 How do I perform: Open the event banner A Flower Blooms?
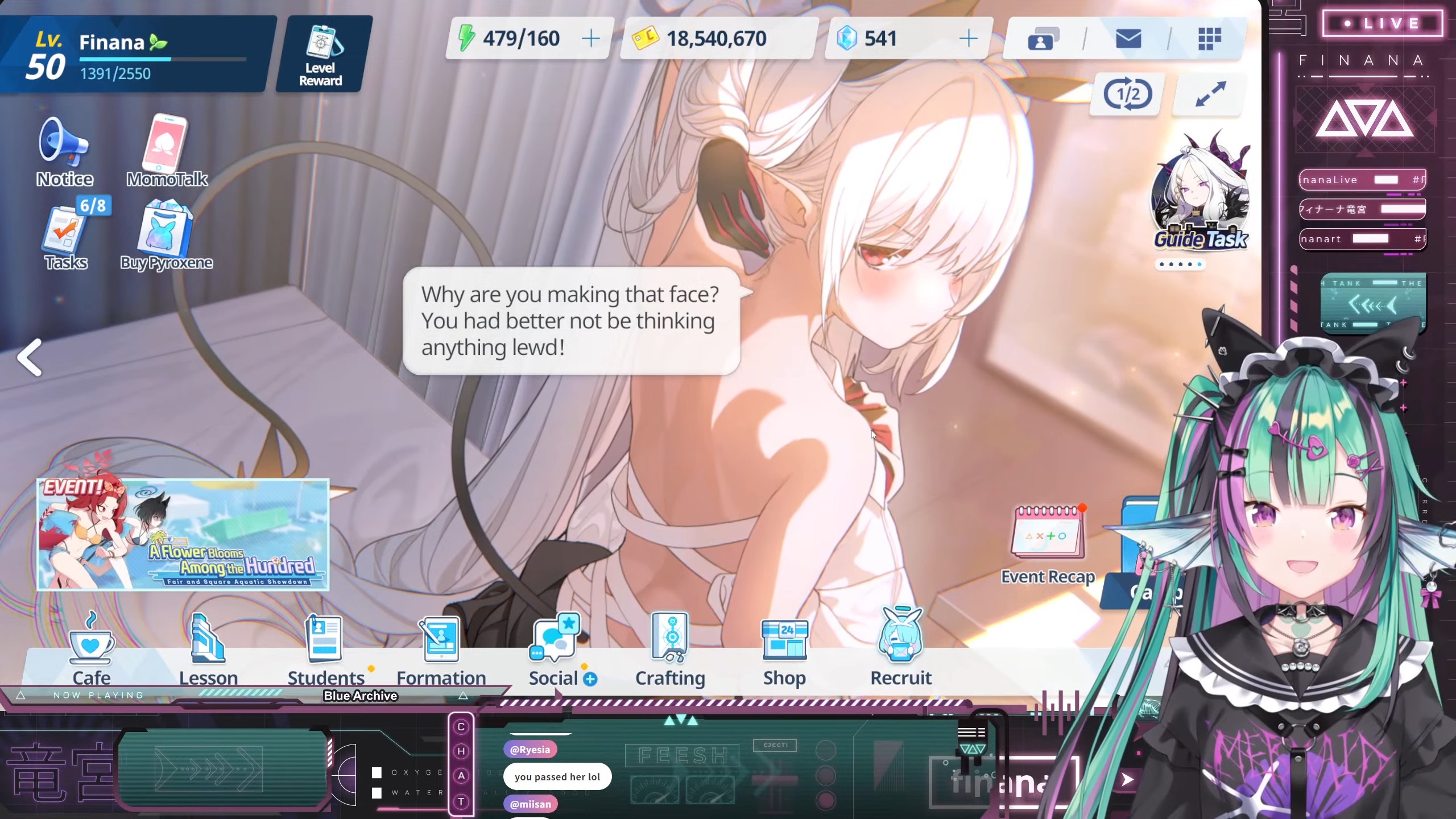183,534
